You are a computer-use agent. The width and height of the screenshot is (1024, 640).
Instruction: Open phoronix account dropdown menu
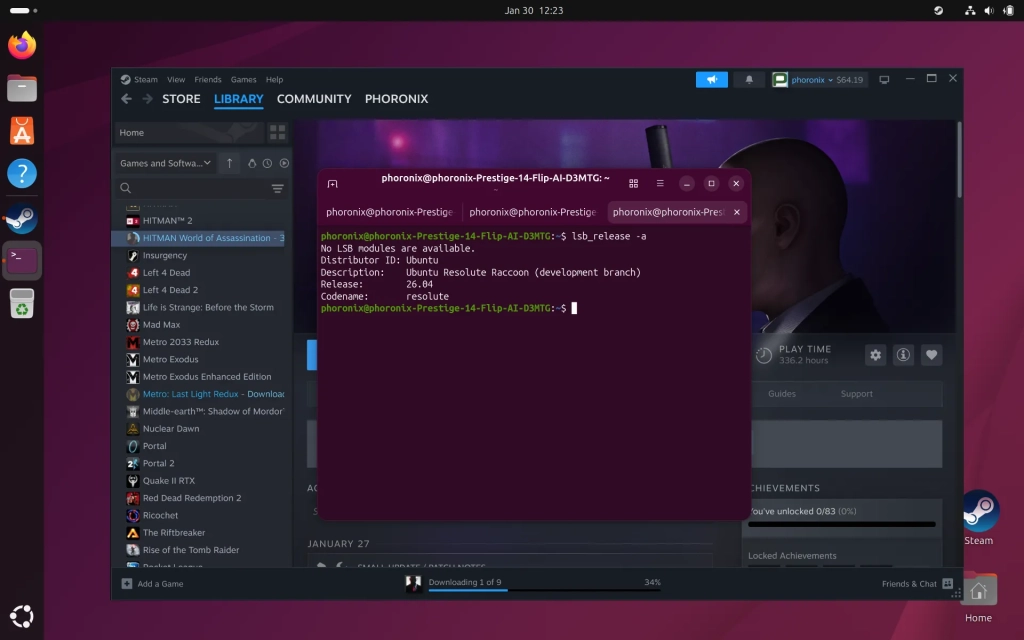(x=819, y=80)
